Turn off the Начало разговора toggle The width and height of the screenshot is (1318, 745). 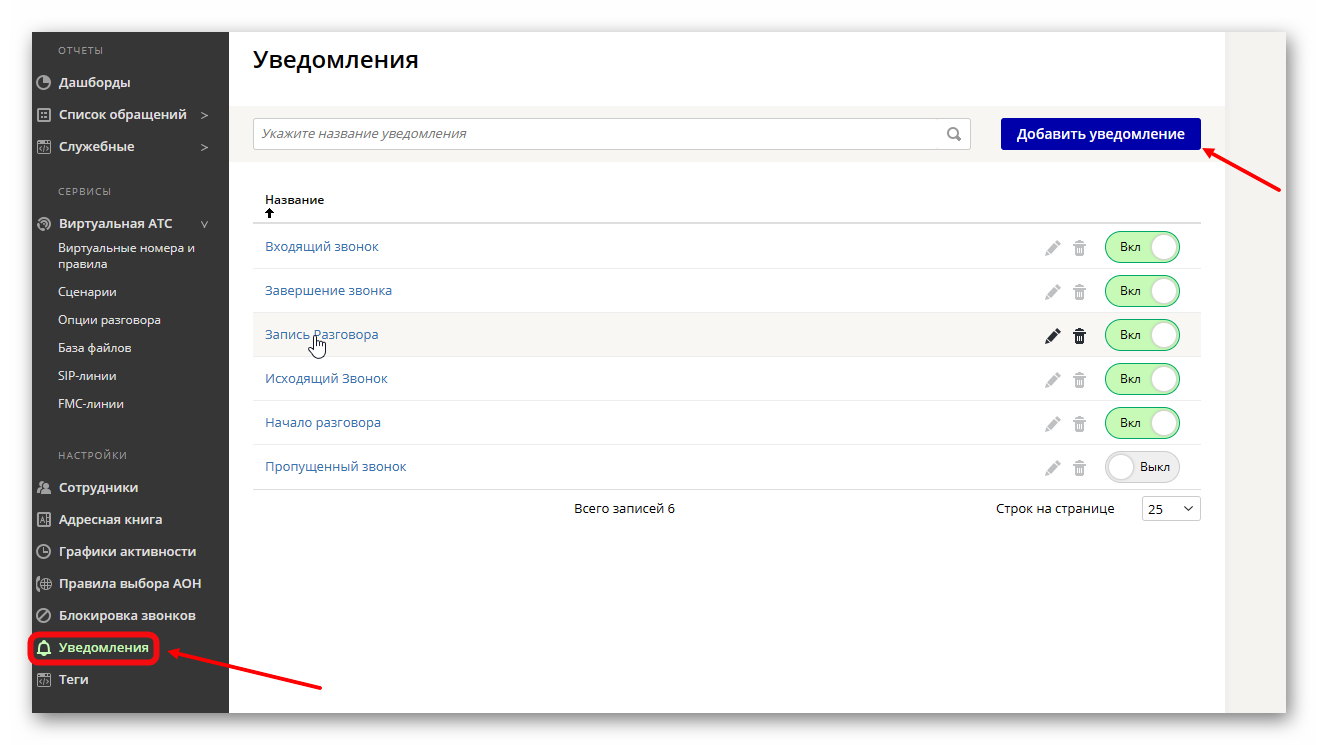pos(1142,423)
